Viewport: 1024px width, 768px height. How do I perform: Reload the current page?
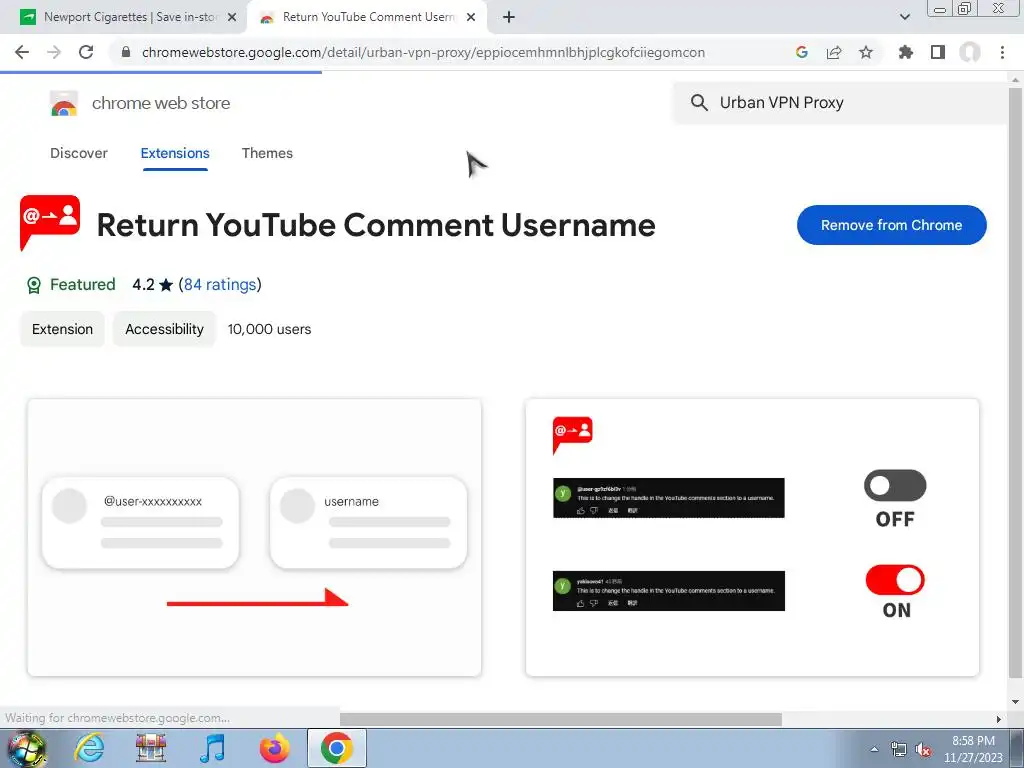[x=86, y=52]
